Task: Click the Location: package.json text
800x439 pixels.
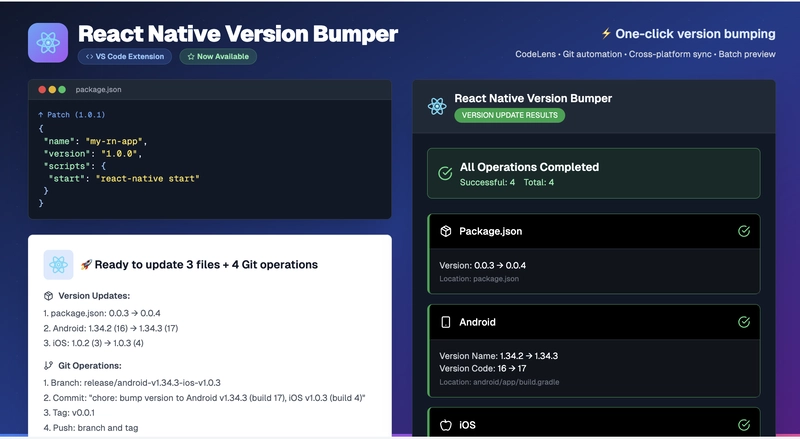Action: click(479, 279)
